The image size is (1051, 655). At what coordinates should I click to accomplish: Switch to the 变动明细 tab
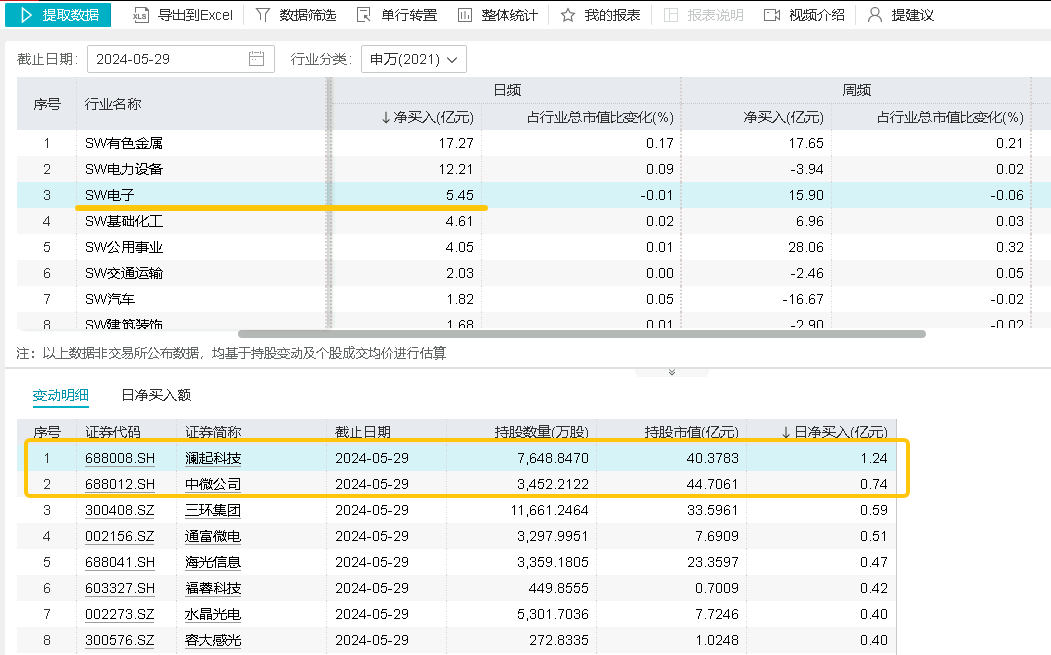pyautogui.click(x=60, y=395)
